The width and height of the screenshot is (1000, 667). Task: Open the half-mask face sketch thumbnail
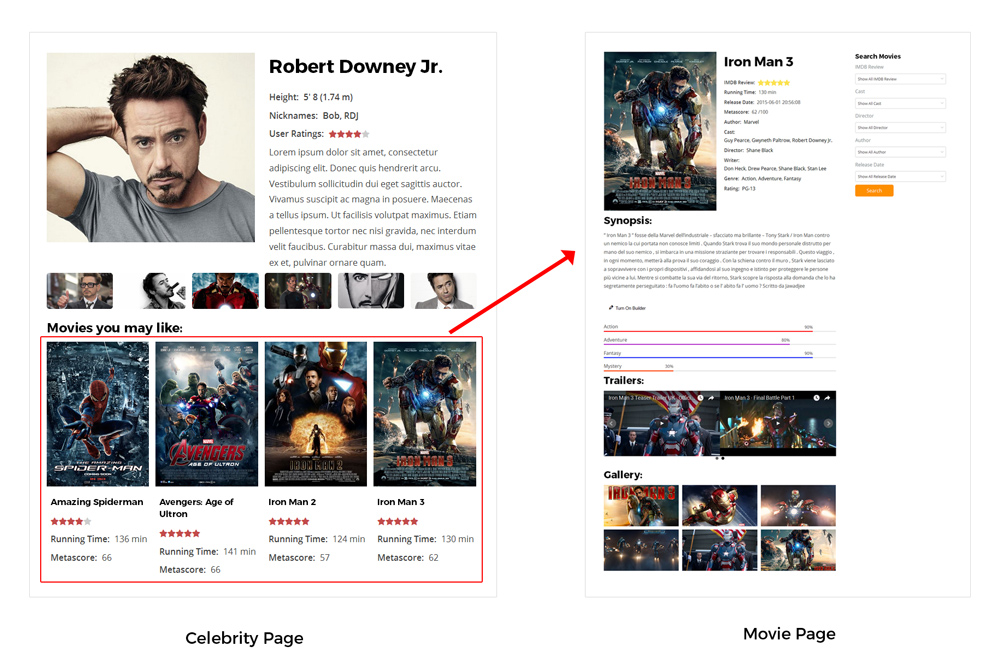coord(371,291)
